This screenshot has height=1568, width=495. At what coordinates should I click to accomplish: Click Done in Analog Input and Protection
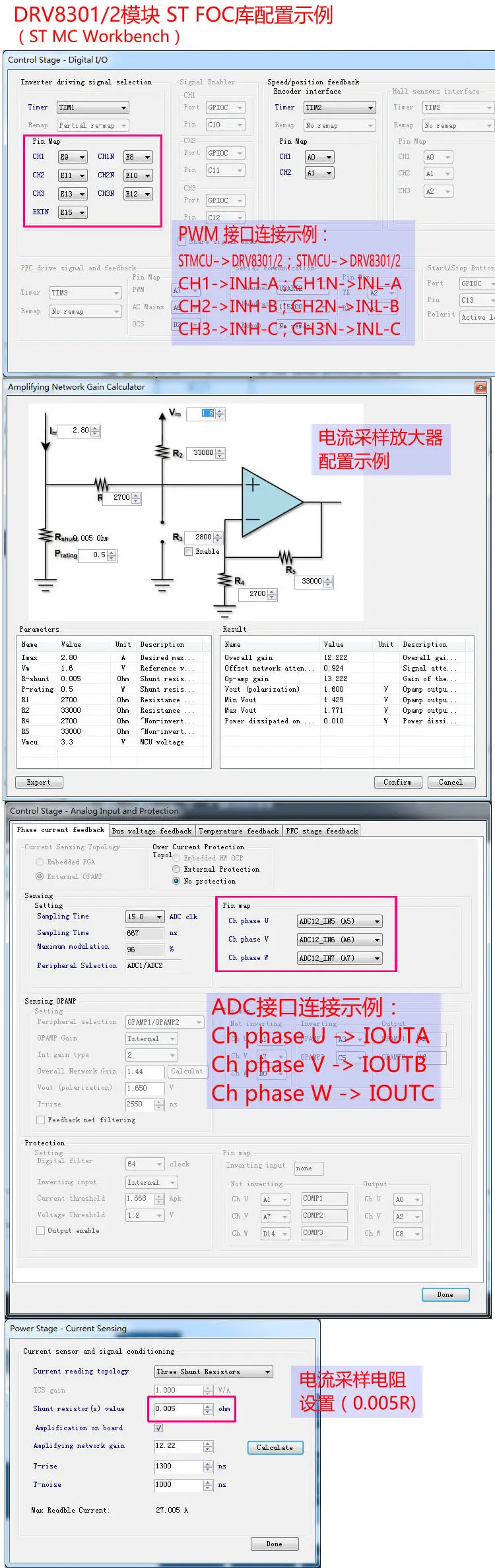[445, 1294]
